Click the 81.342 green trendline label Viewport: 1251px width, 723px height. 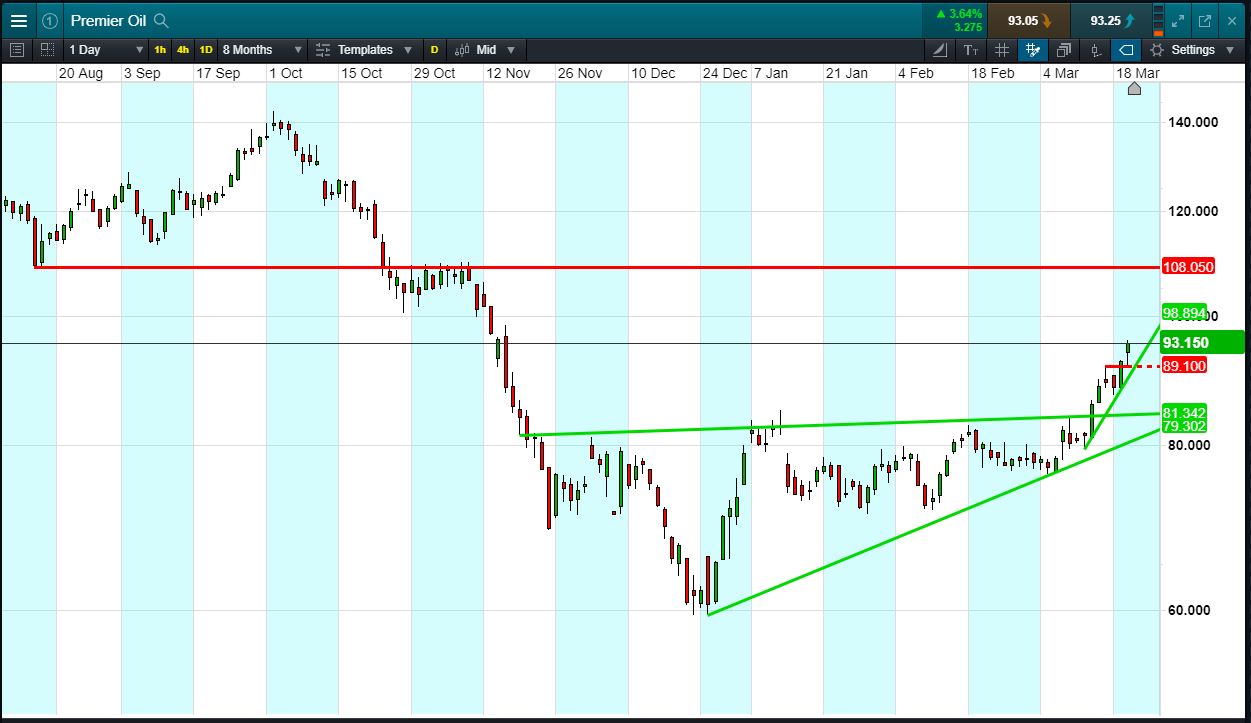1185,413
